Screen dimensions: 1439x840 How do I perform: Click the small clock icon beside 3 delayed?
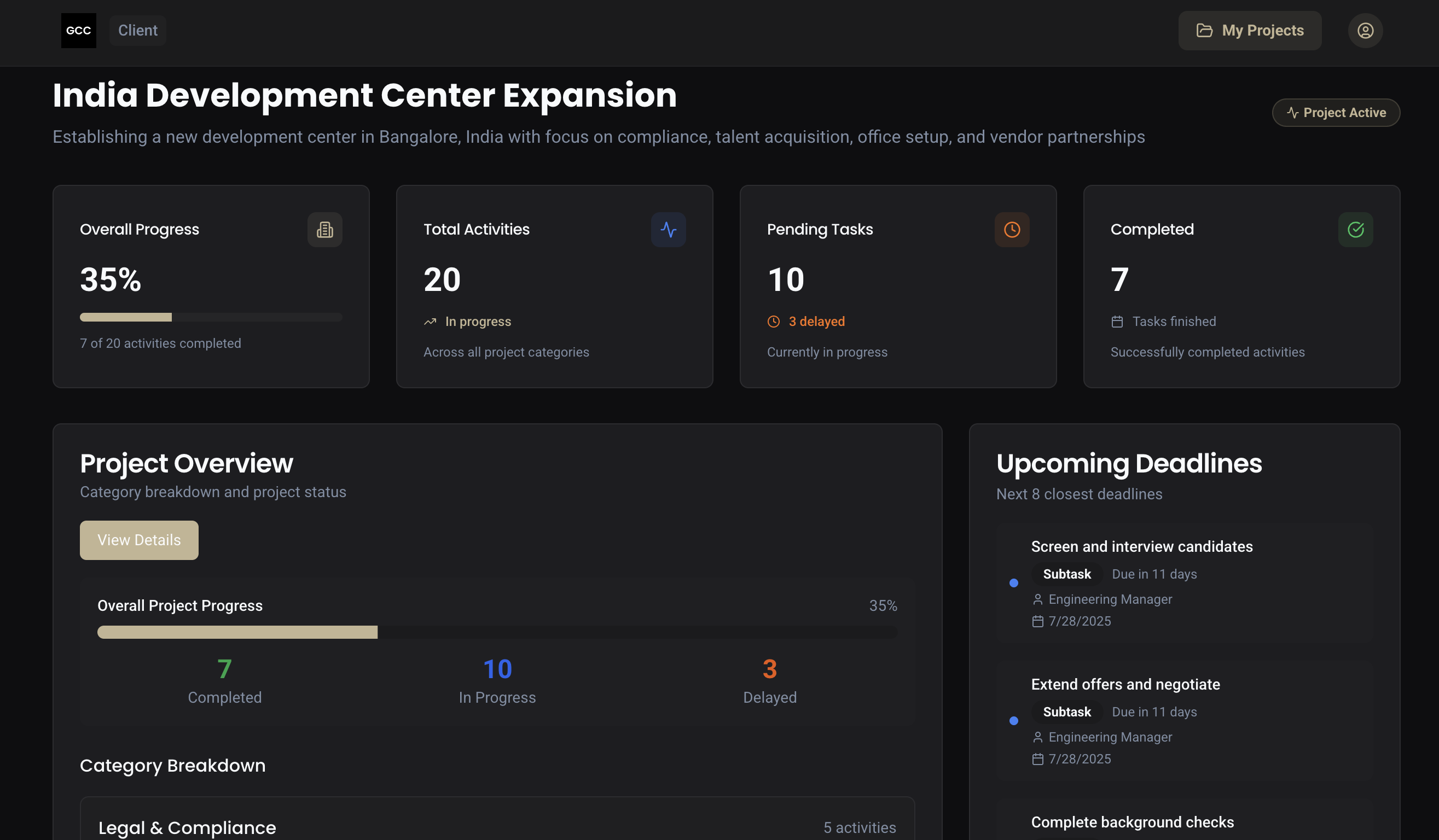(x=773, y=322)
